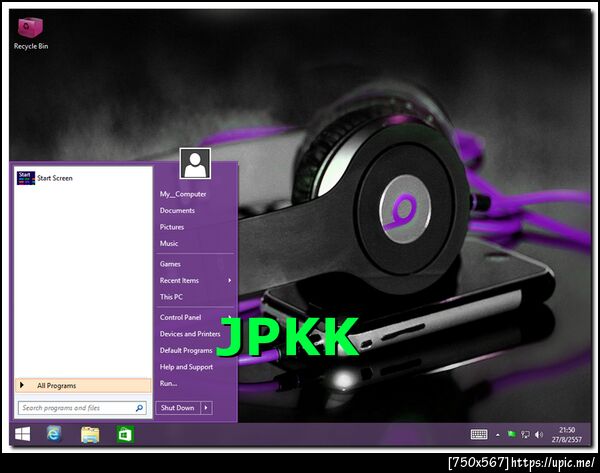This screenshot has width=600, height=473.
Task: Show hidden tray icons arrow
Action: [x=498, y=435]
